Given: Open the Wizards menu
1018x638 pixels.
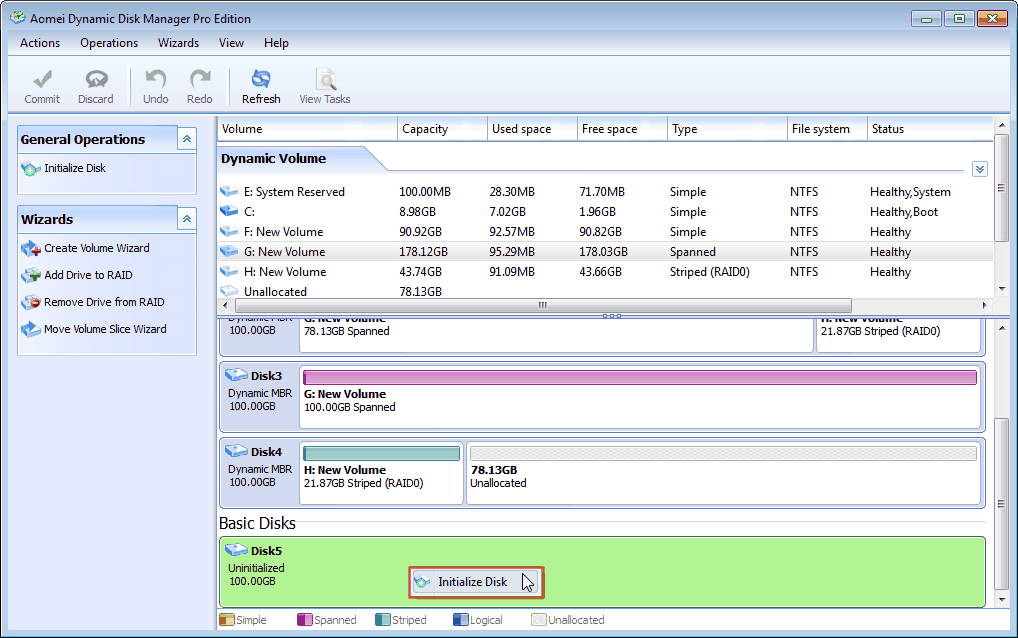Looking at the screenshot, I should tap(178, 43).
